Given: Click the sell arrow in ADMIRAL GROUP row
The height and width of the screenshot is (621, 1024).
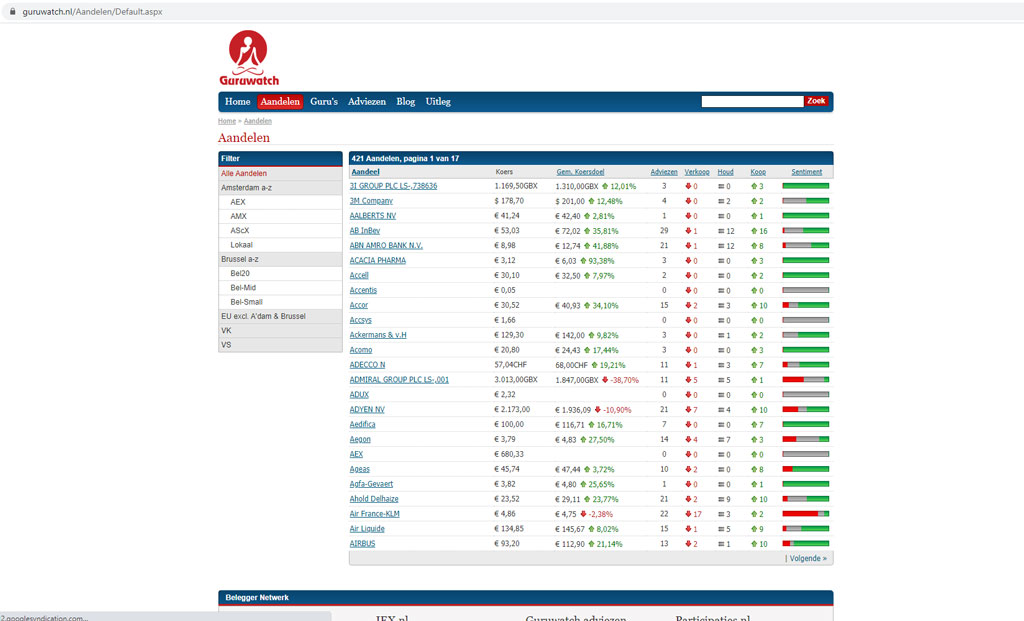Looking at the screenshot, I should (x=688, y=380).
